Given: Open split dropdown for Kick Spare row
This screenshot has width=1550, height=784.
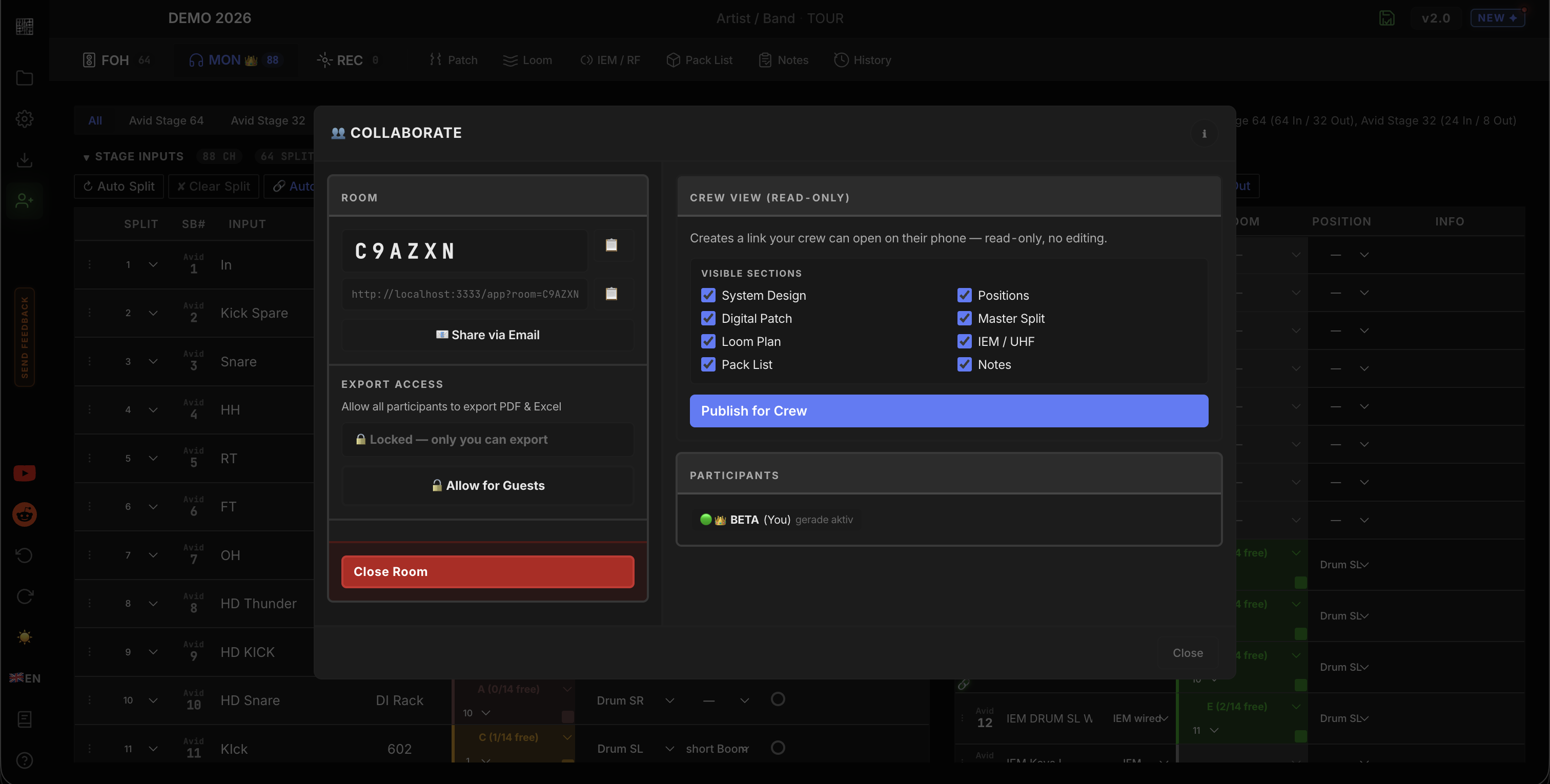Looking at the screenshot, I should 153,313.
